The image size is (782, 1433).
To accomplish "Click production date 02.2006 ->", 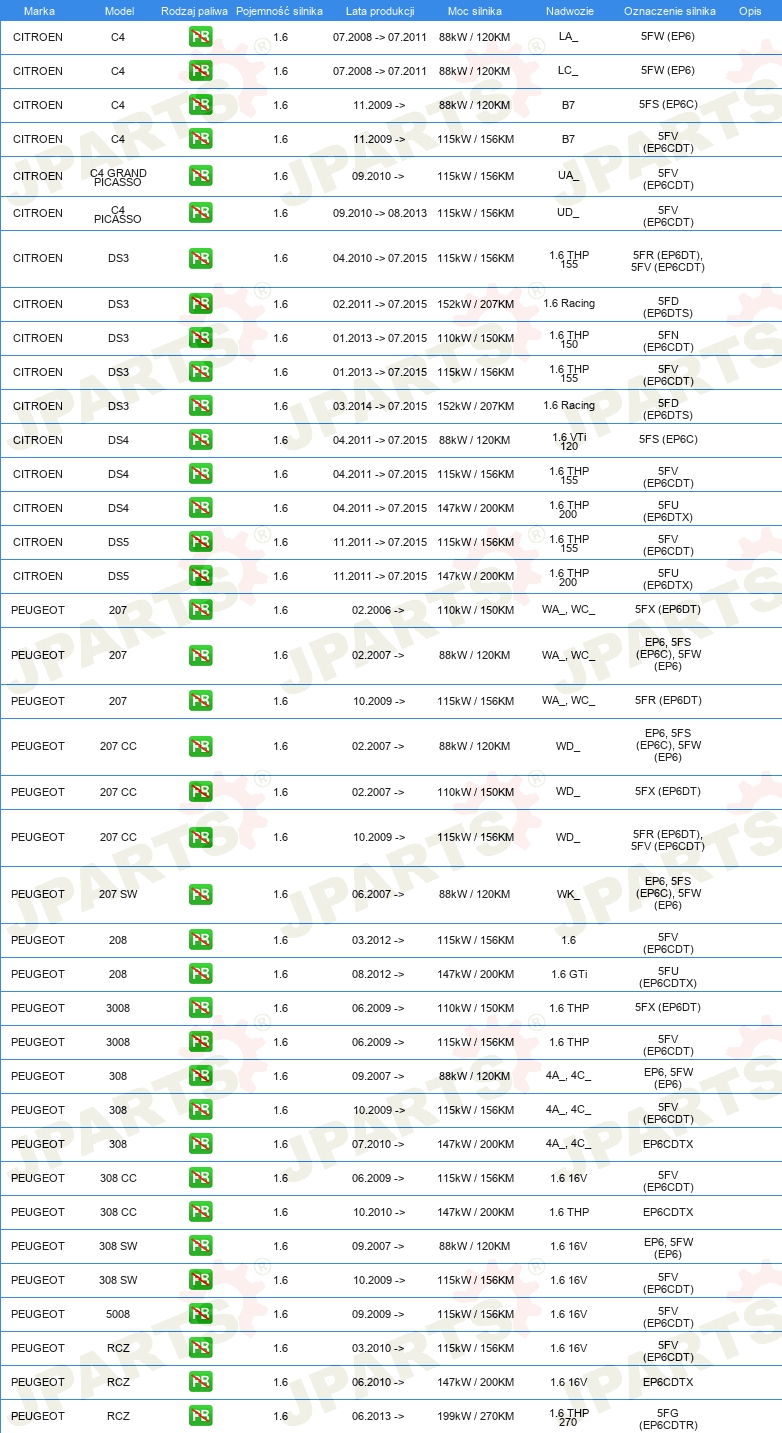I will 379,610.
